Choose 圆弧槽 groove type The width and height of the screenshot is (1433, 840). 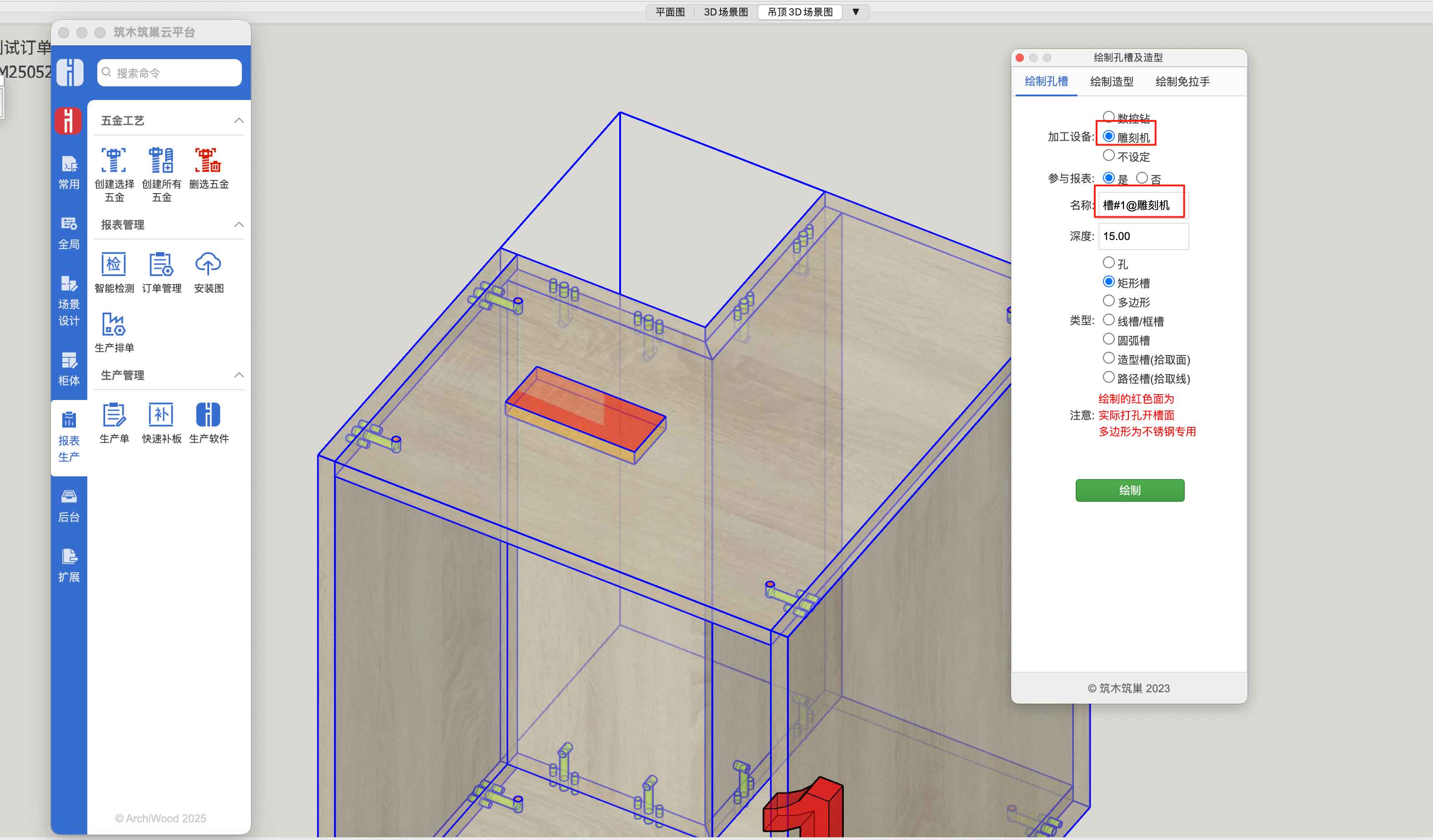[1108, 340]
